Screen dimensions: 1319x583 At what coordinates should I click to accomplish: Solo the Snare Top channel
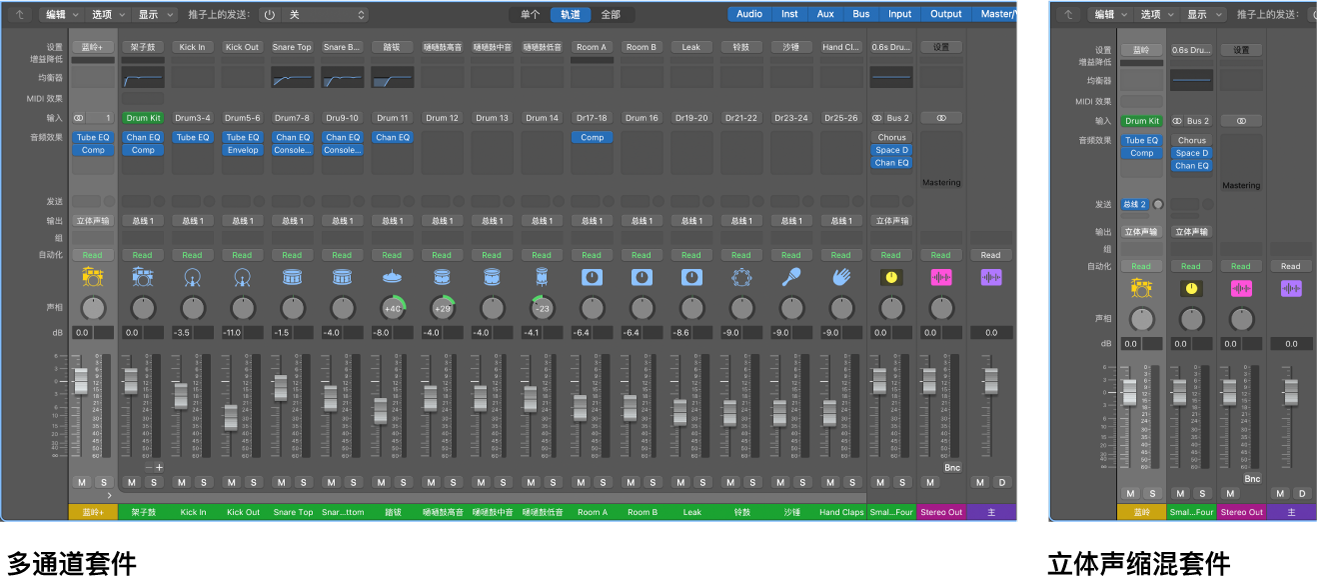[304, 483]
